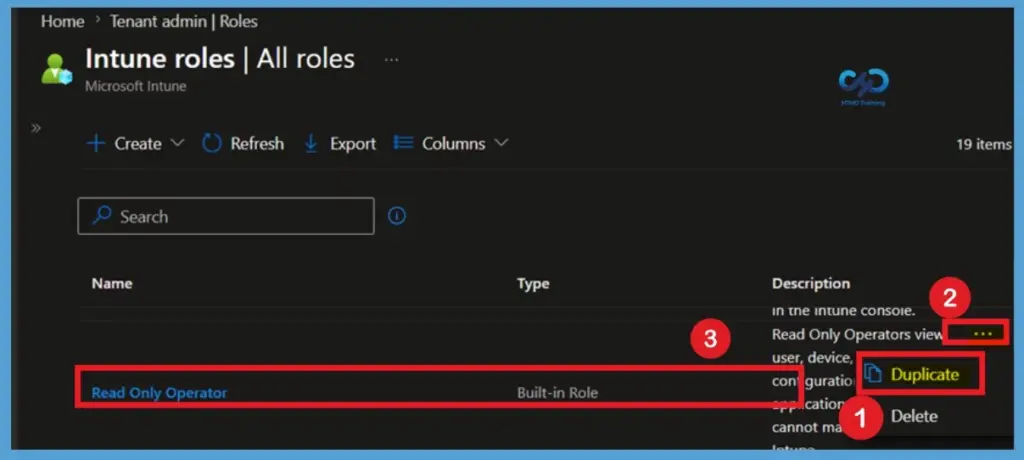Click the plus icon beside Create

point(96,144)
